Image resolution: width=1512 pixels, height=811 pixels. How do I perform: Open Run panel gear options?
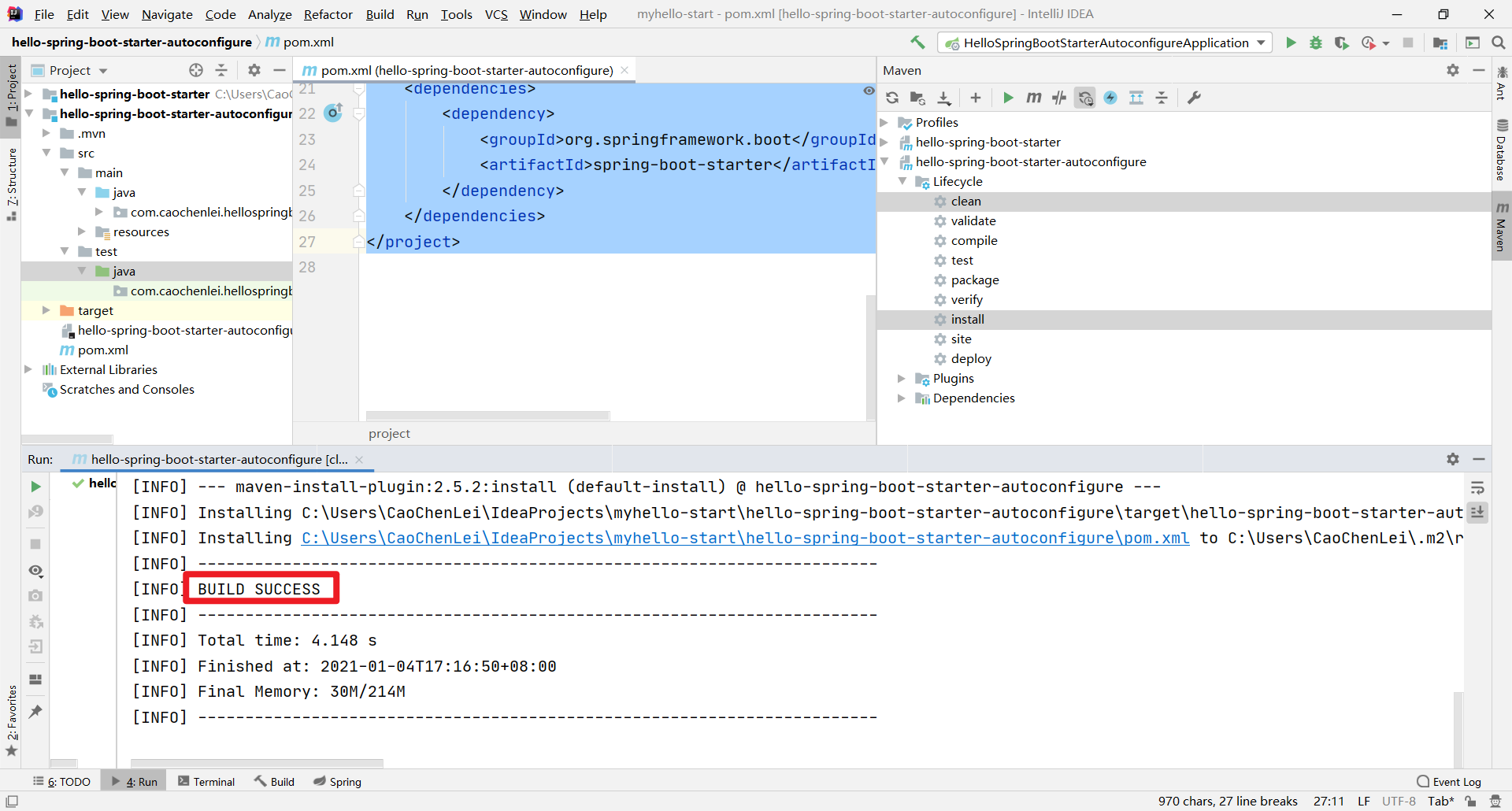(x=1453, y=459)
